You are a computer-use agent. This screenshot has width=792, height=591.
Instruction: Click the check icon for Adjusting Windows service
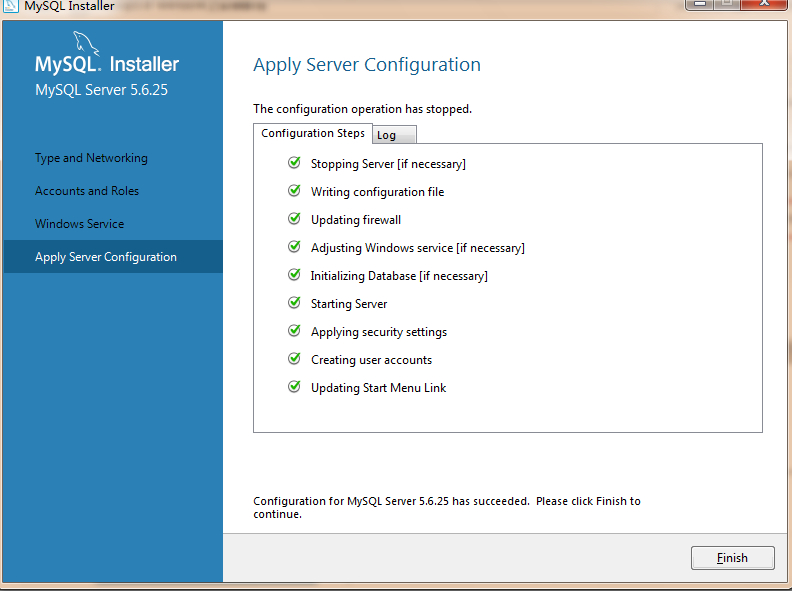click(x=294, y=247)
